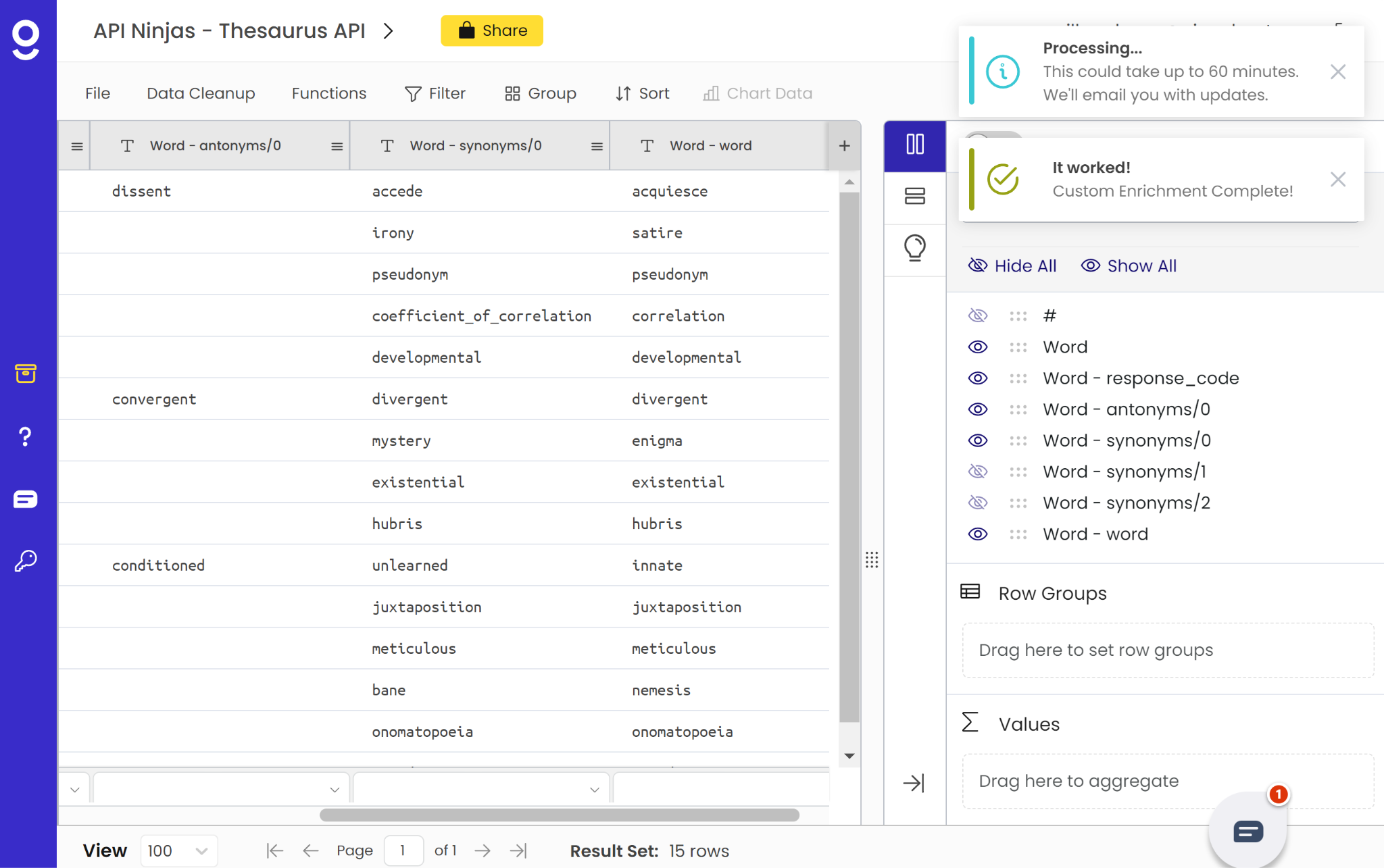
Task: Hide the Word column using its eye toggle
Action: [x=978, y=347]
